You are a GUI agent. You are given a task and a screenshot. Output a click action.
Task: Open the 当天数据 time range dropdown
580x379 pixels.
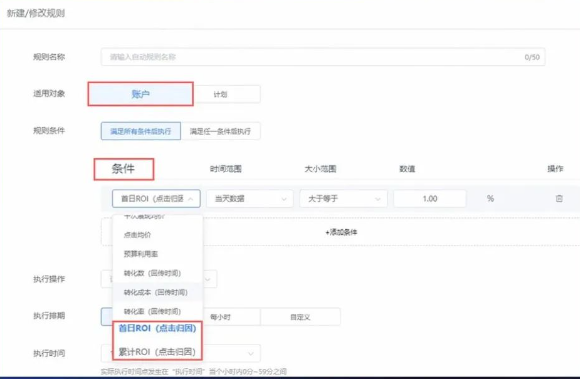pos(250,199)
